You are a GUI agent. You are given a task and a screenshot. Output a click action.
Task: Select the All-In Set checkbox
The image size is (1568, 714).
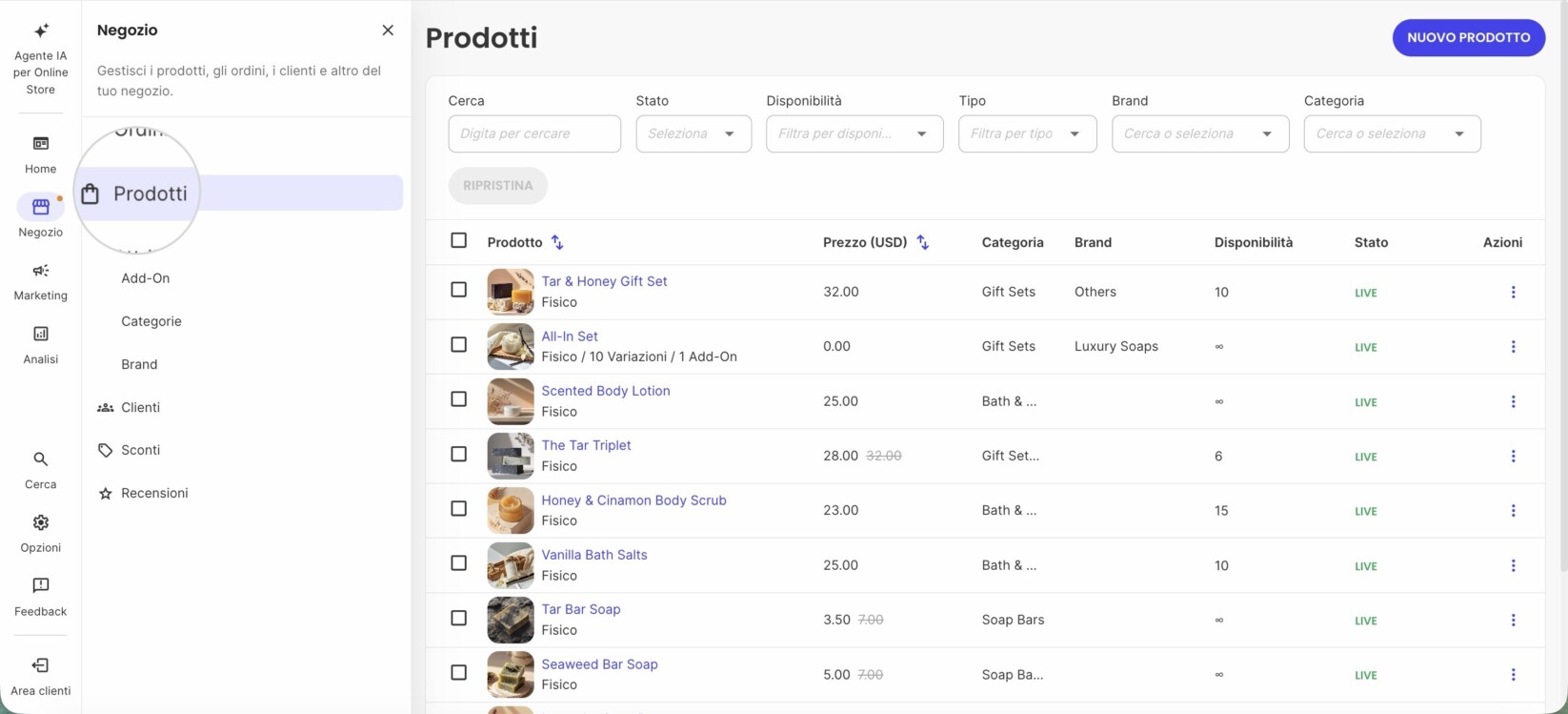459,344
